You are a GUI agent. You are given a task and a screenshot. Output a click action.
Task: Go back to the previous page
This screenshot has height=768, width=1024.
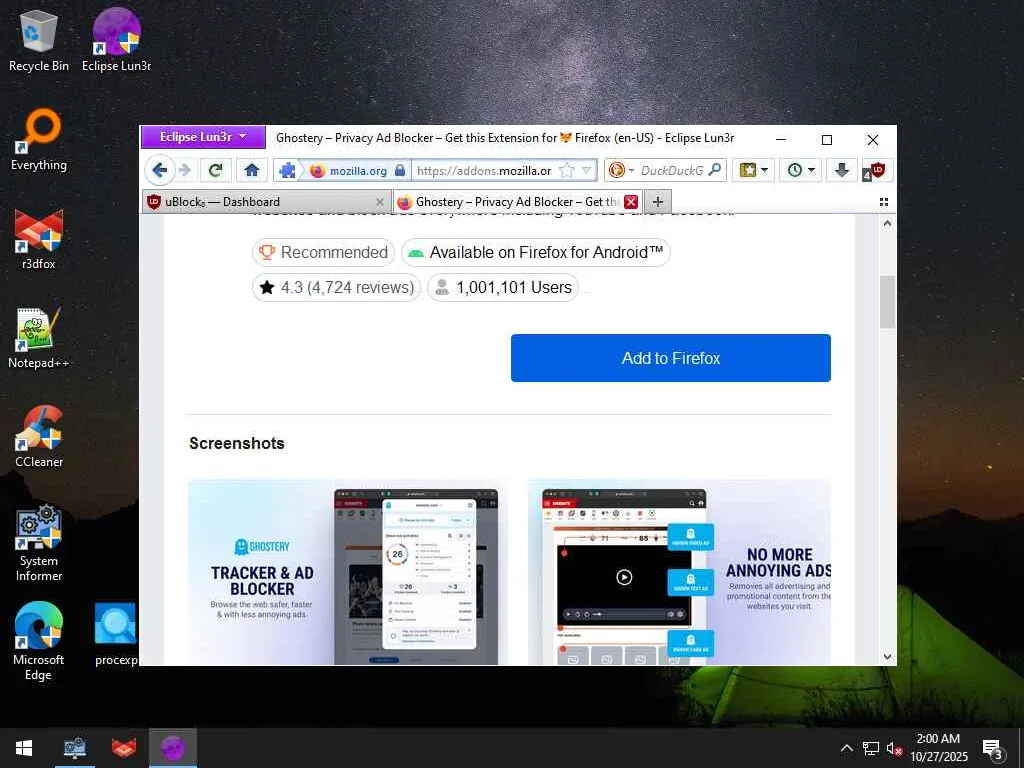(159, 170)
